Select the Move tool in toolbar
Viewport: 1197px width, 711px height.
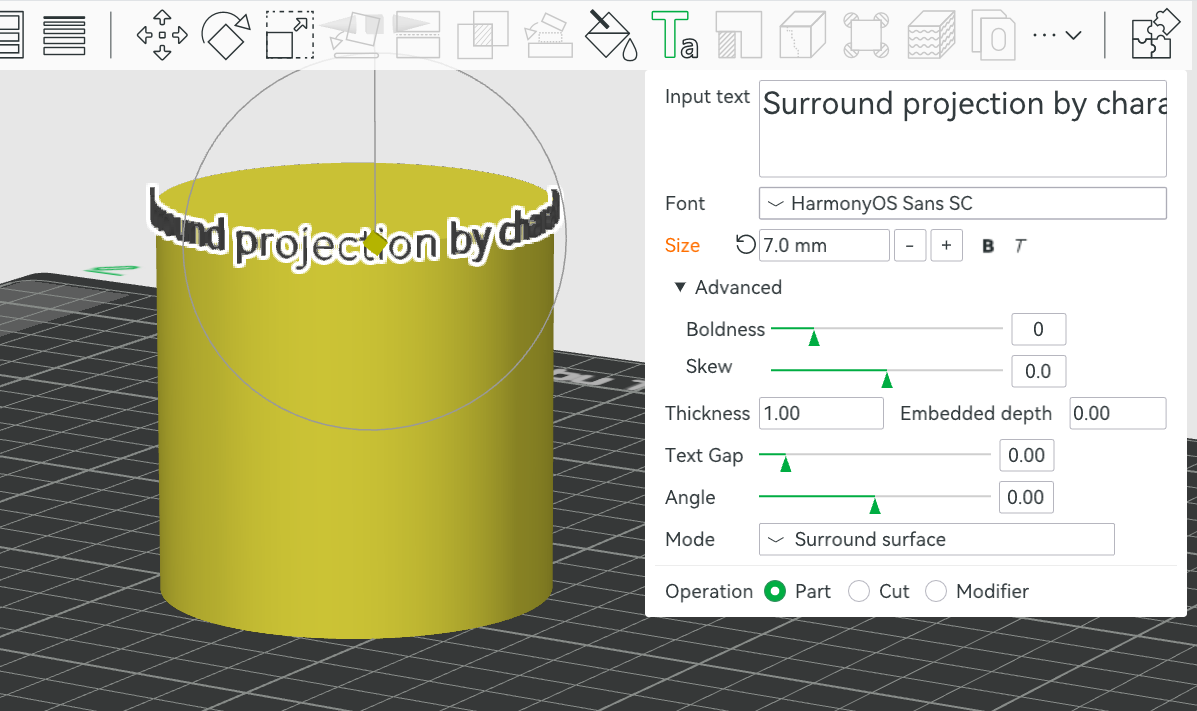(162, 35)
